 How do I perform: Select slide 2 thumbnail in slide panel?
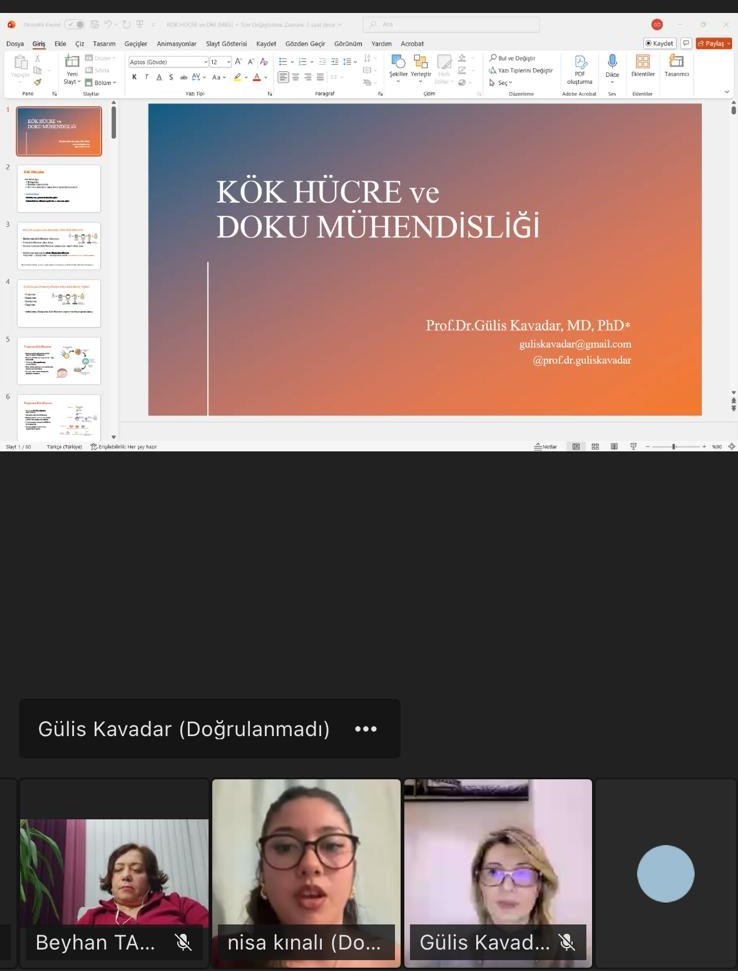[x=59, y=188]
